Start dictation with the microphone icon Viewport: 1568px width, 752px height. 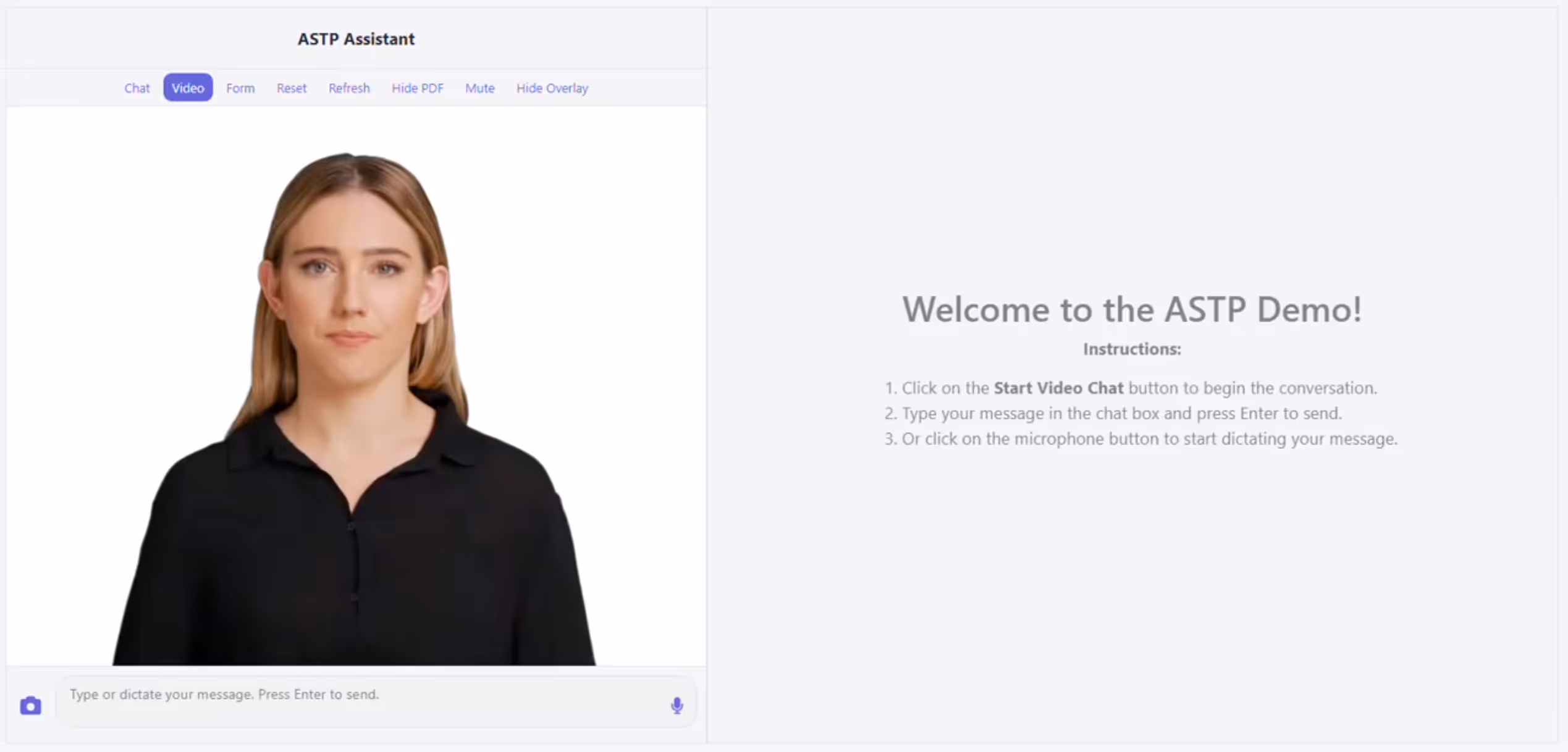[x=677, y=705]
